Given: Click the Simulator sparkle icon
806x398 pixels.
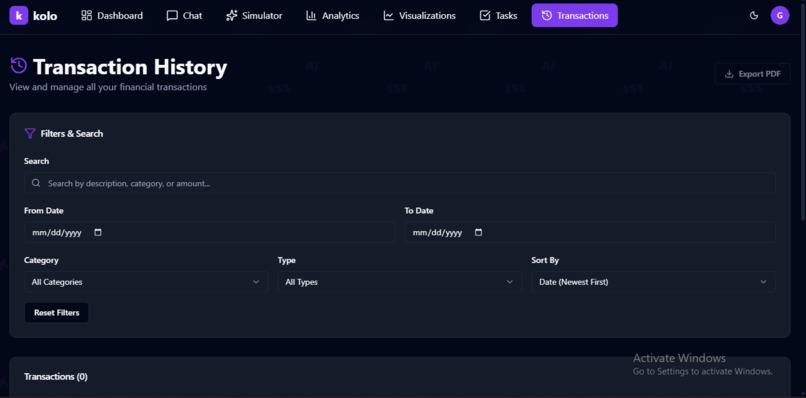Looking at the screenshot, I should [x=231, y=15].
